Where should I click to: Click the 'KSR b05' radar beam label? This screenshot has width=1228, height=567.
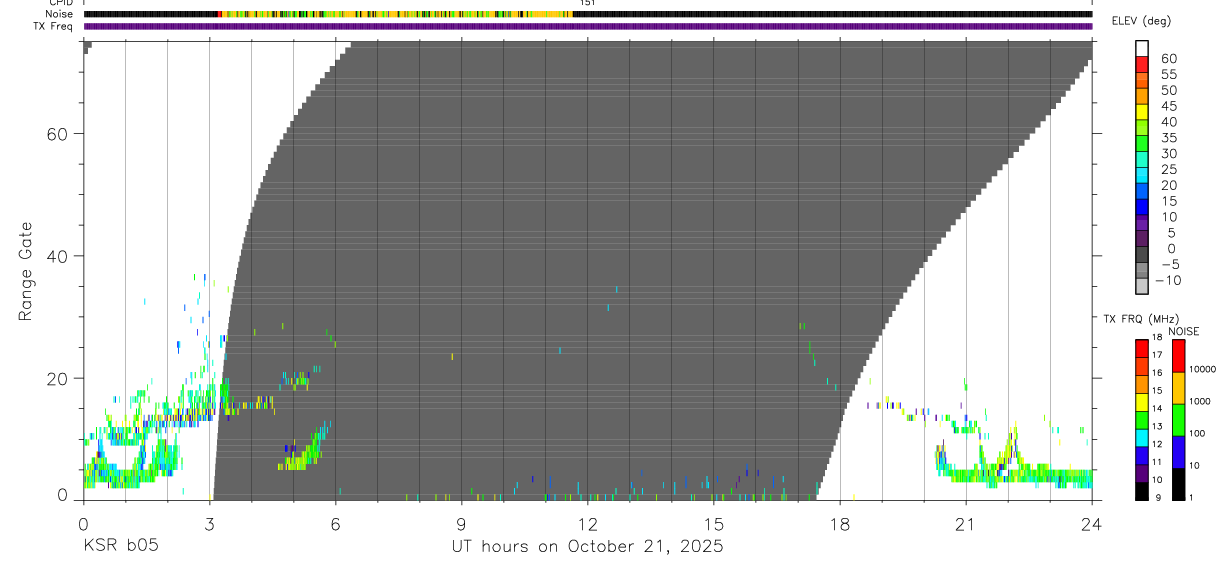[x=120, y=546]
